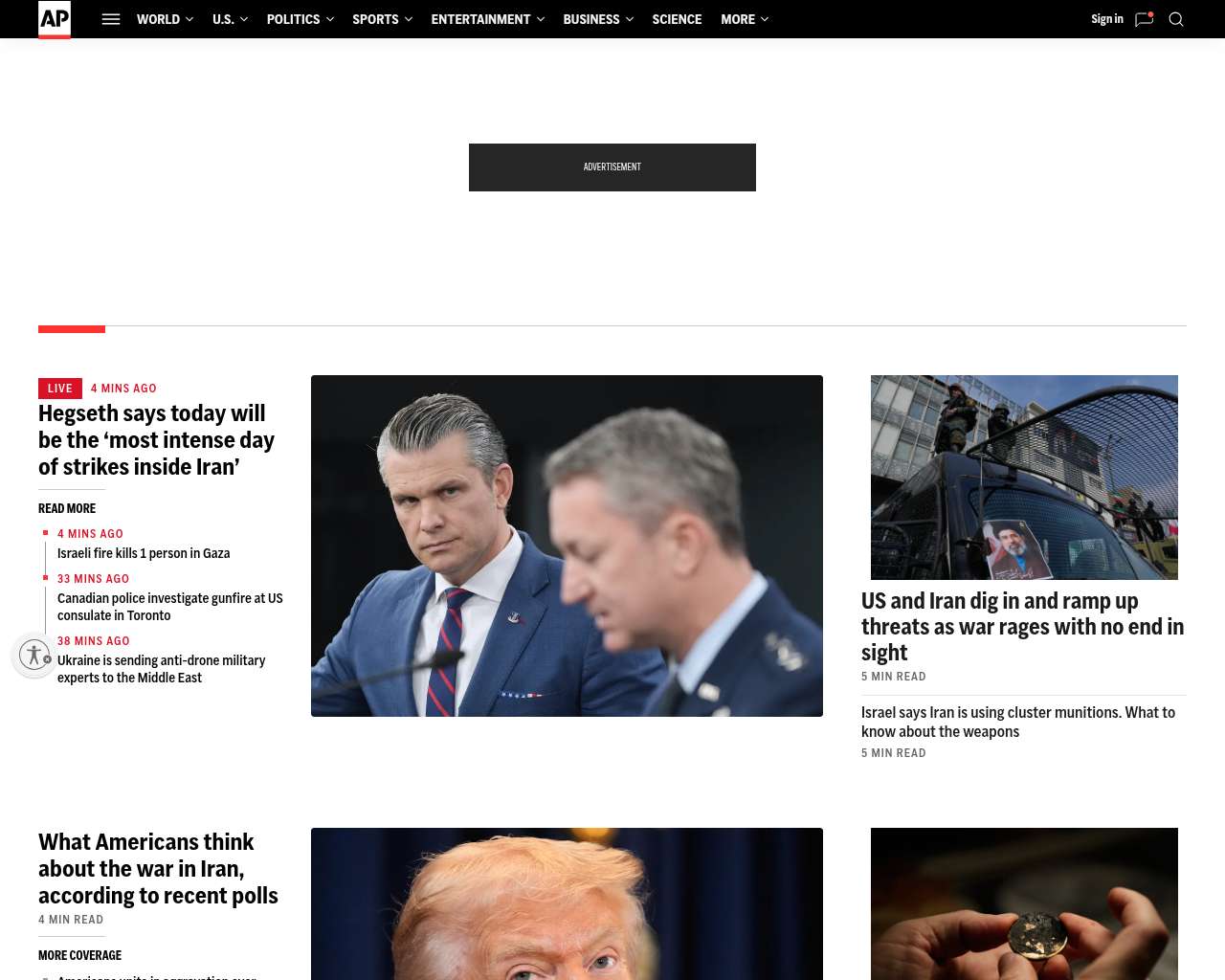Open the search magnifier icon

(1176, 19)
